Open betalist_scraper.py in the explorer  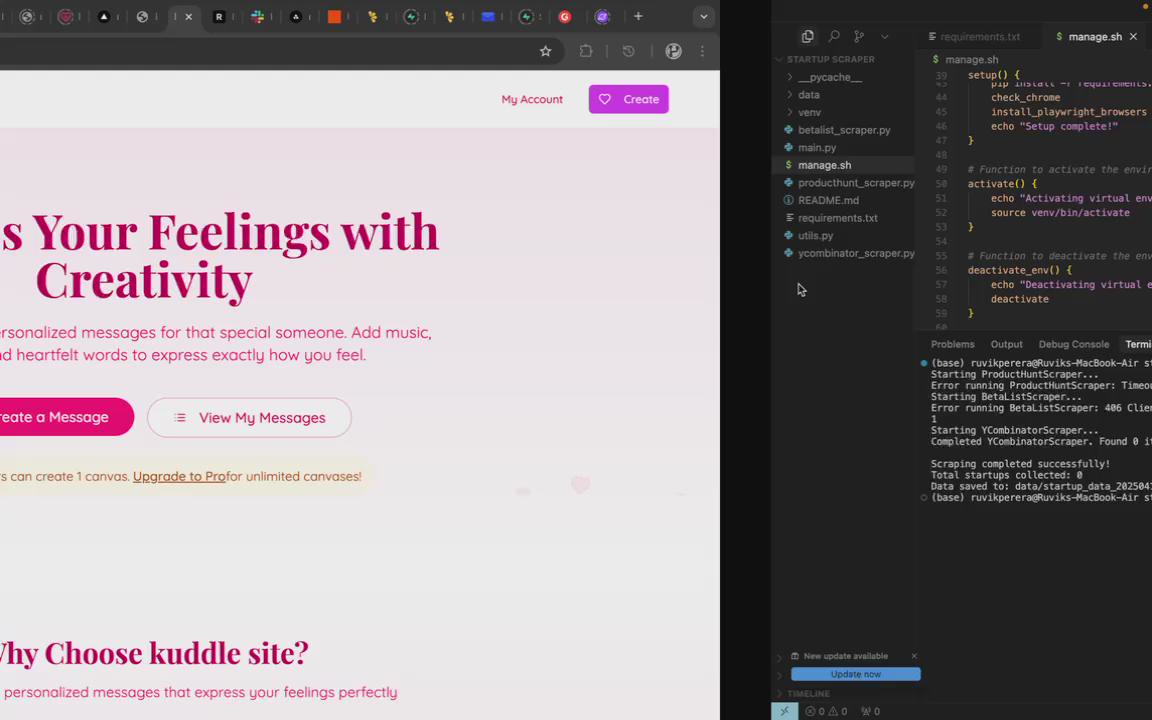click(843, 130)
